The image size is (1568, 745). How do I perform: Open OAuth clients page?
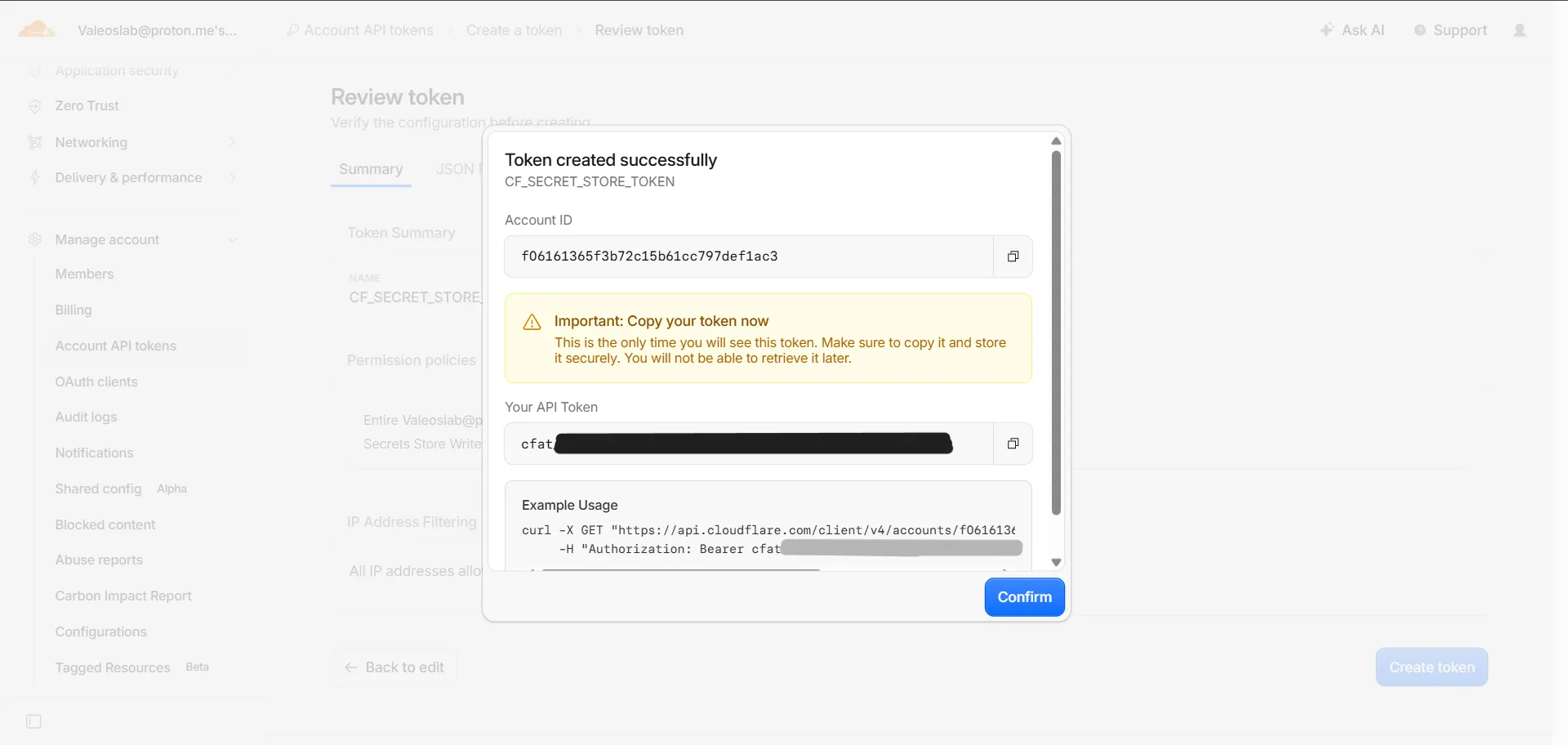tap(96, 382)
